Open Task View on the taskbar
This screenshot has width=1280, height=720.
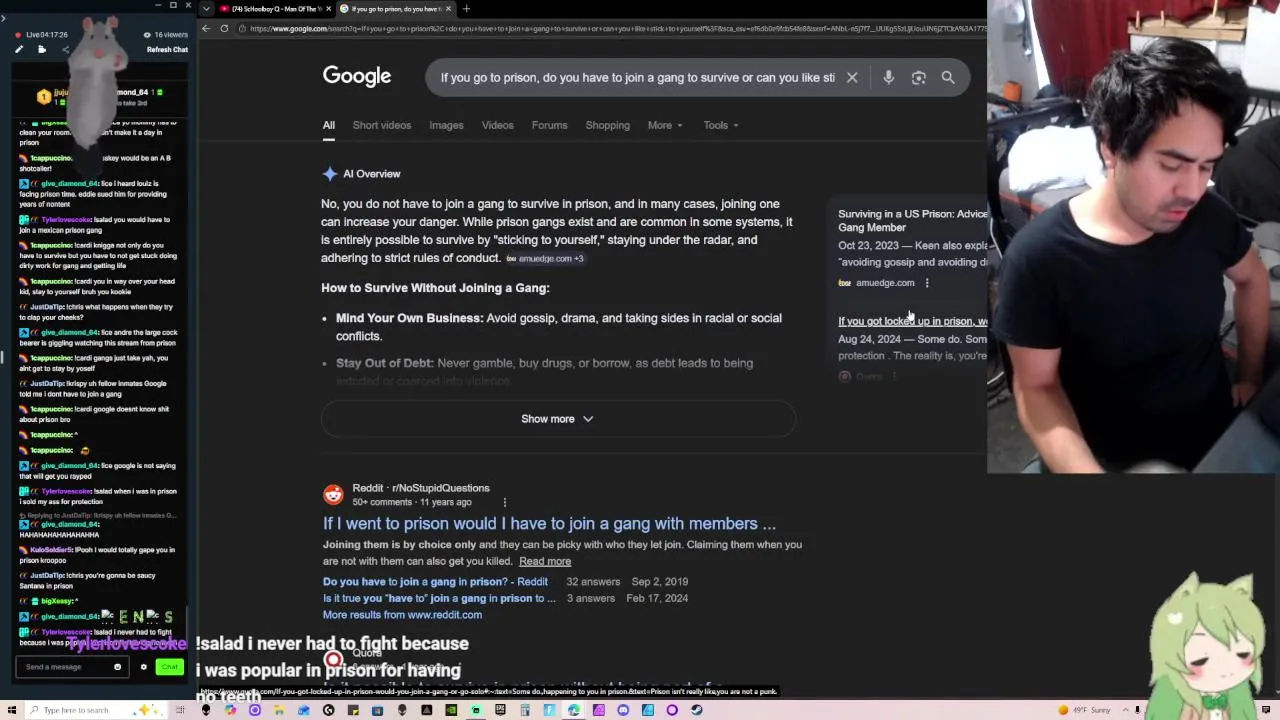tap(180, 710)
